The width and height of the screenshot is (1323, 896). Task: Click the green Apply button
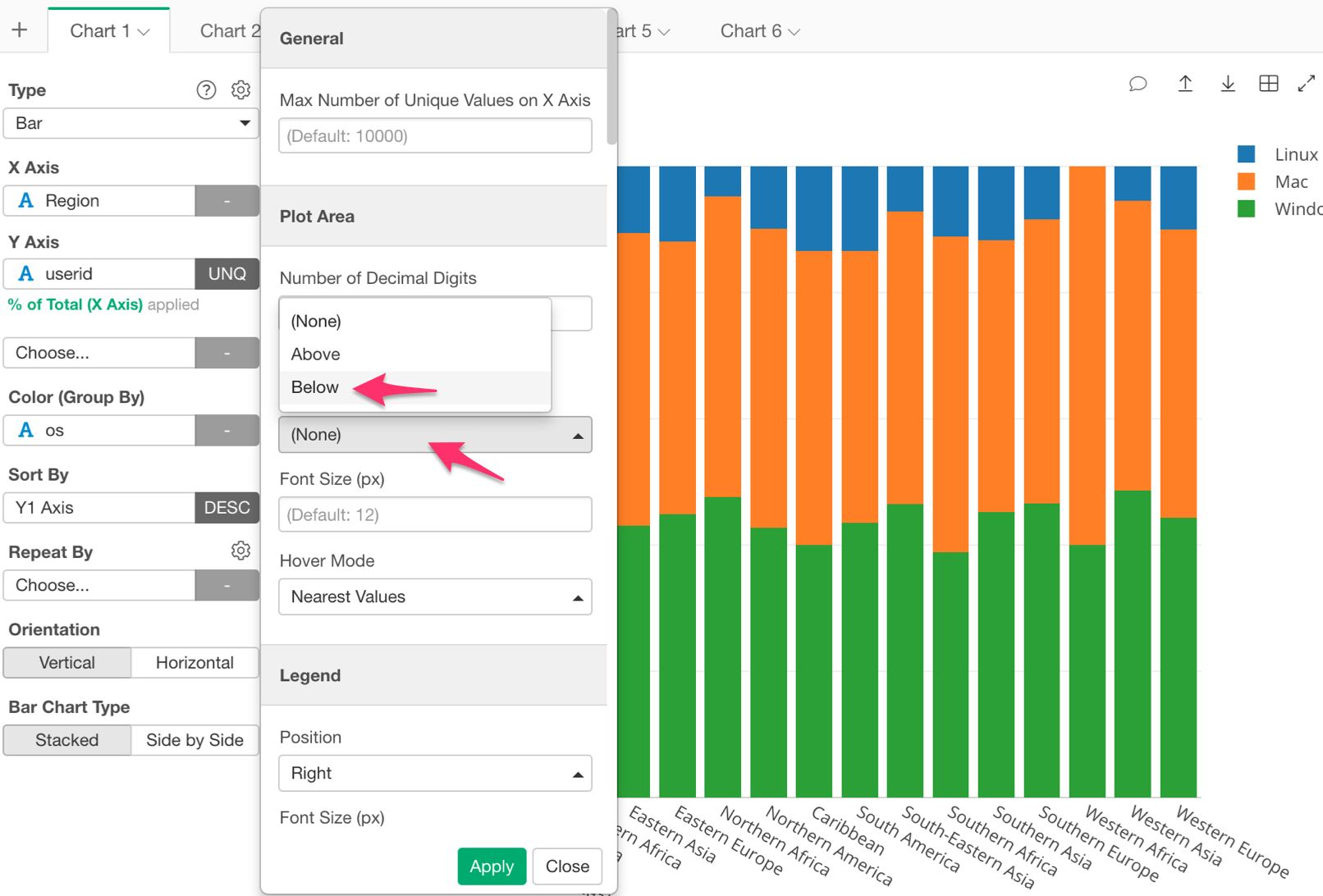point(491,866)
